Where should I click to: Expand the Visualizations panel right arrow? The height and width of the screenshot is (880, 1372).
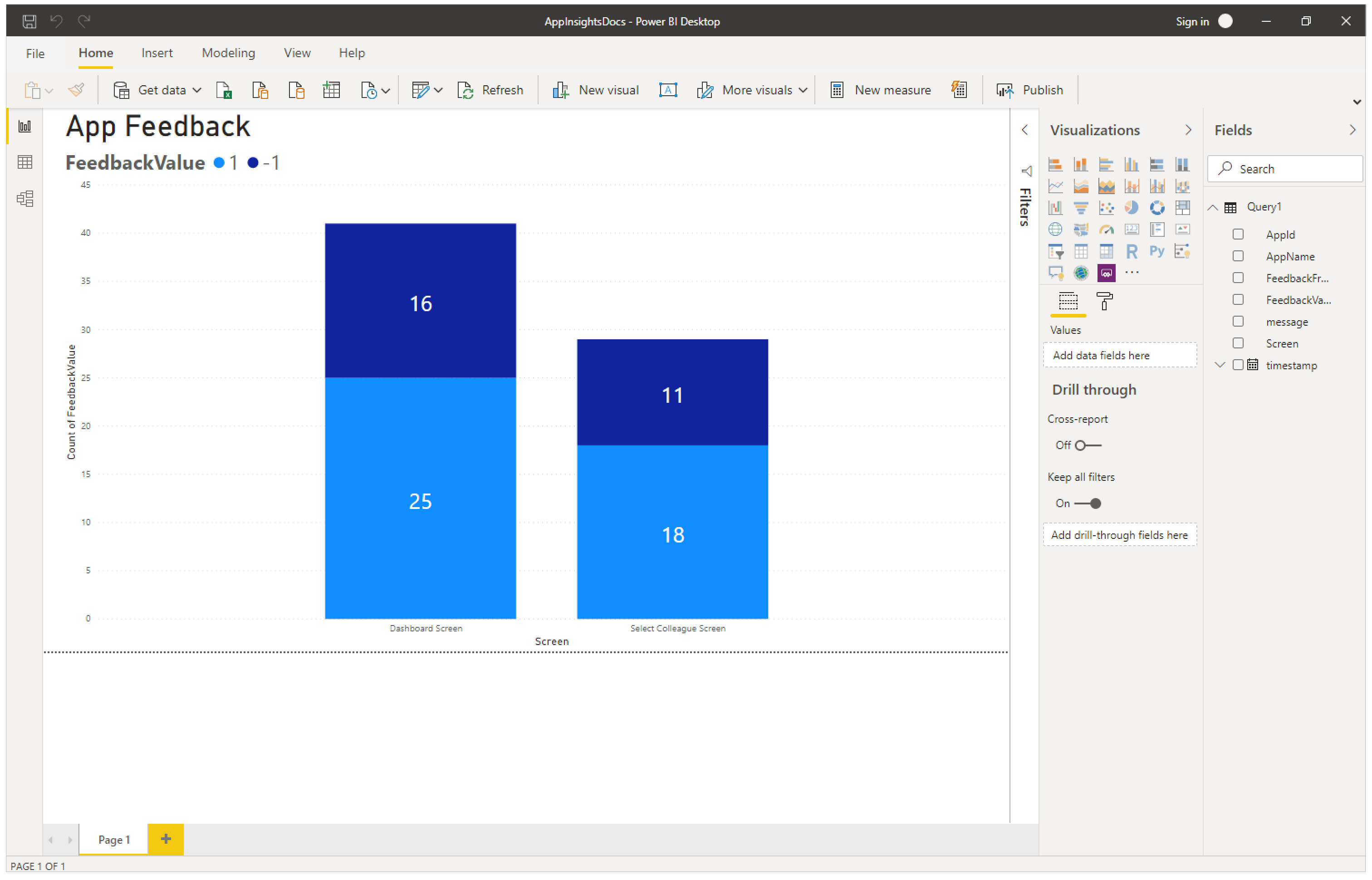1189,130
